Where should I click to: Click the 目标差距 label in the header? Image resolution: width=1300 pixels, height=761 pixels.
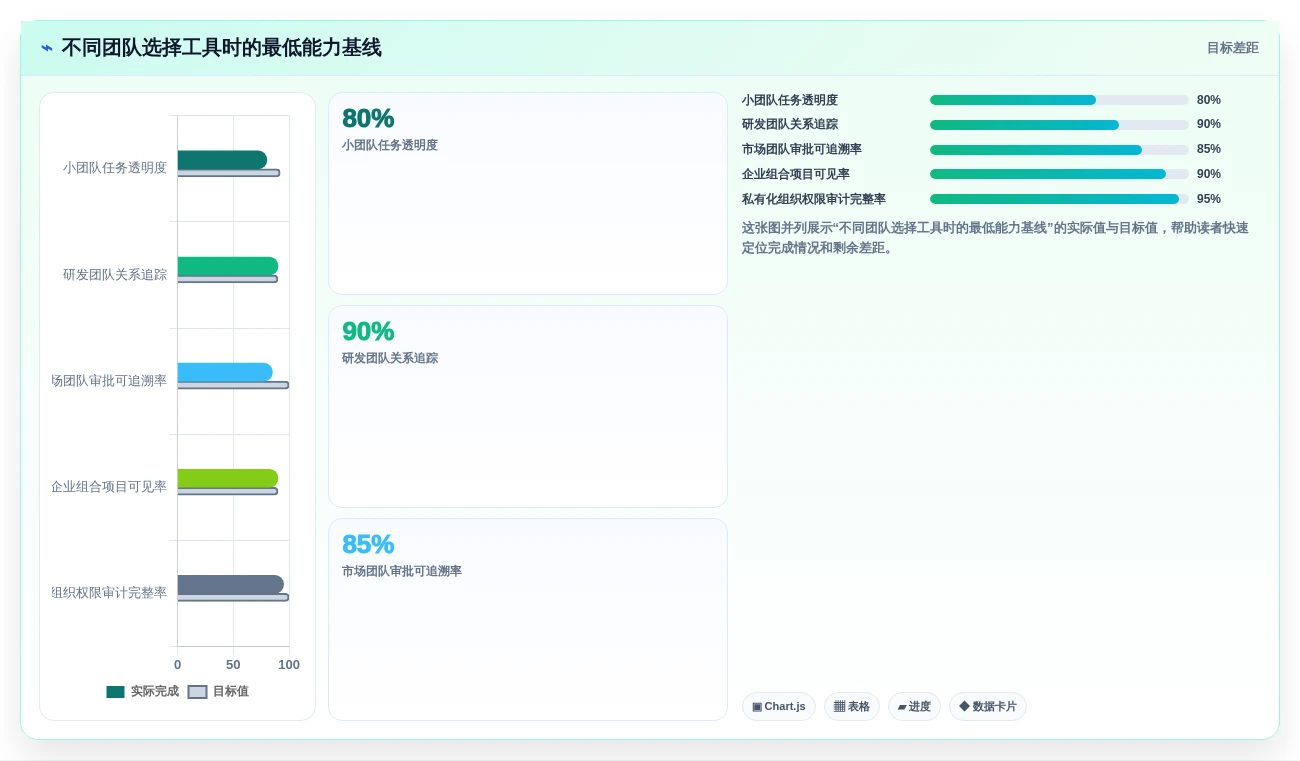coord(1232,48)
